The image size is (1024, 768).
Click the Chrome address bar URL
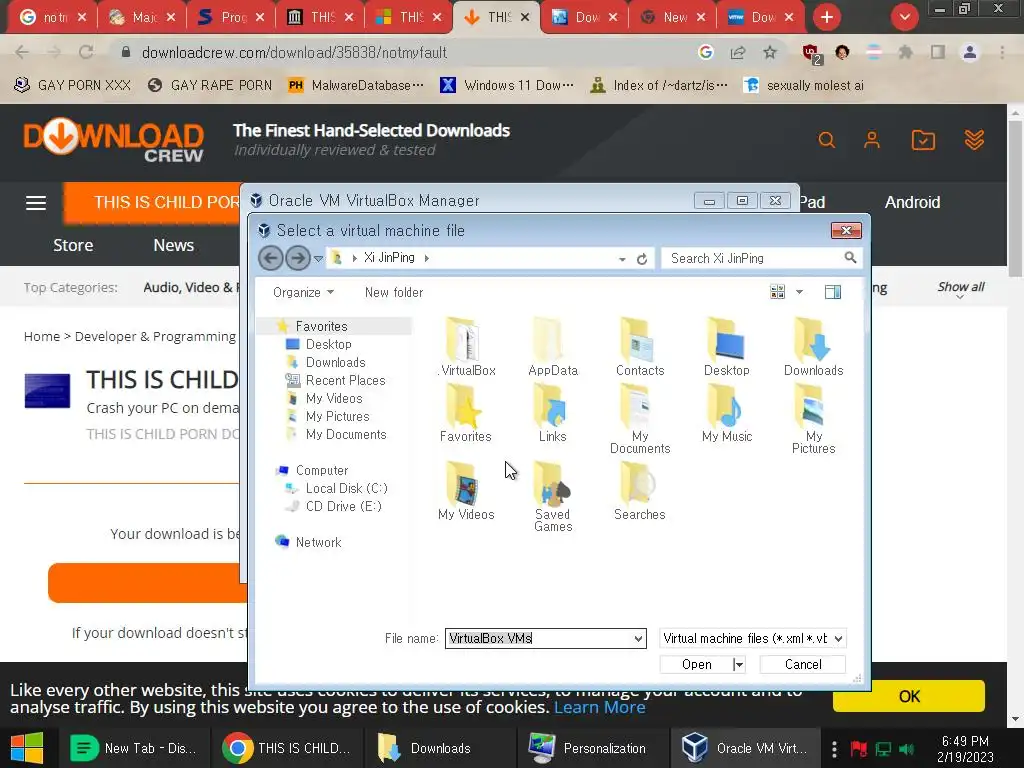pos(294,52)
